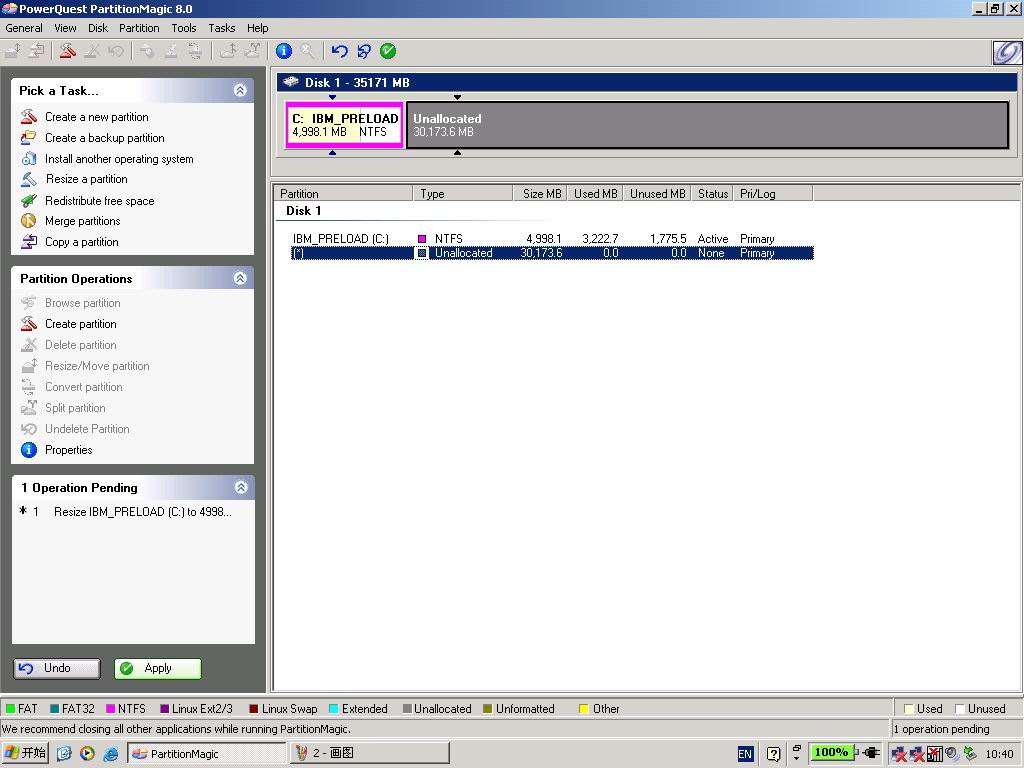Viewport: 1024px width, 768px height.
Task: Open the General menu
Action: coord(24,27)
